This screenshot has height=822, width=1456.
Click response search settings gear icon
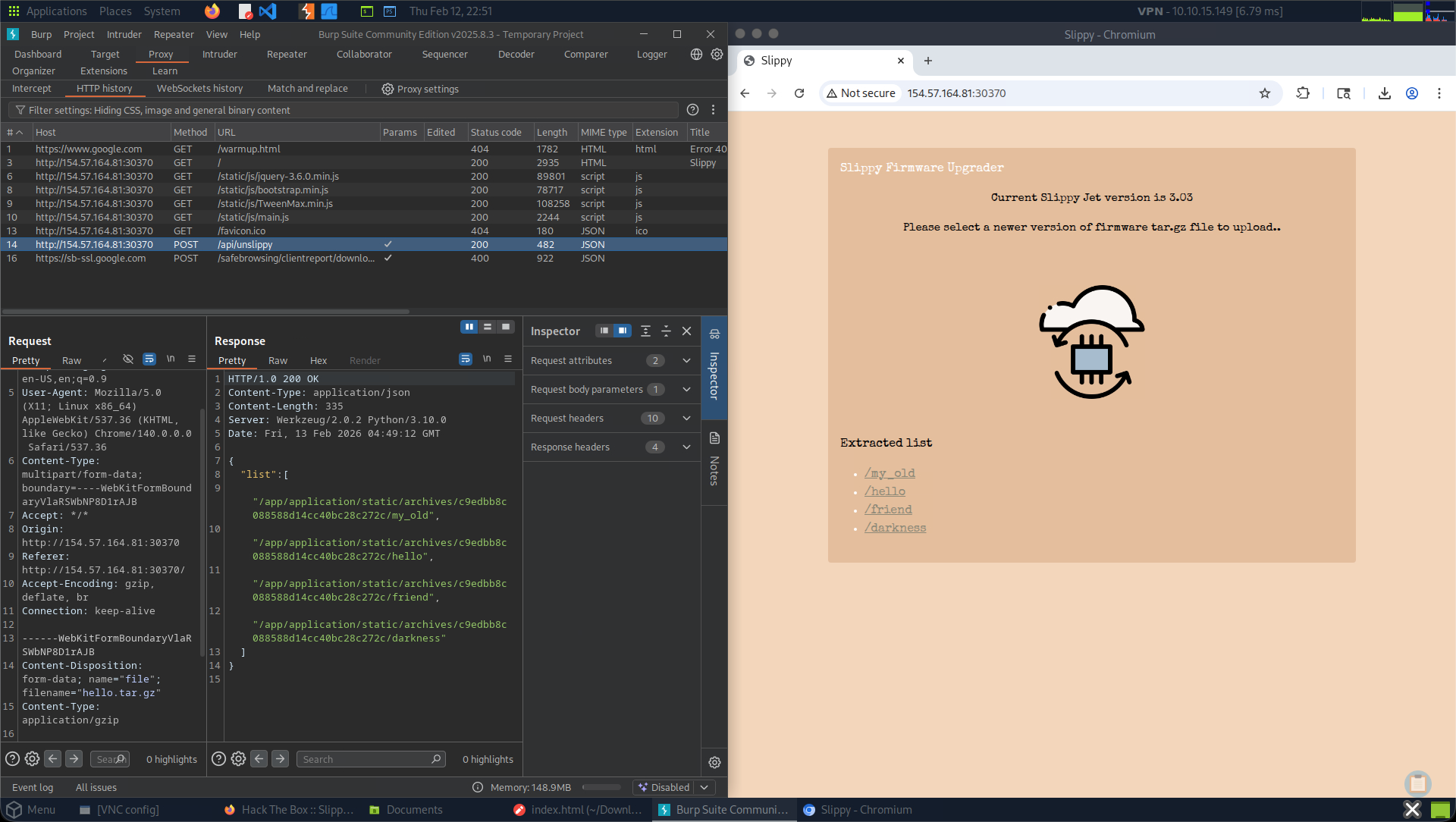pos(238,759)
